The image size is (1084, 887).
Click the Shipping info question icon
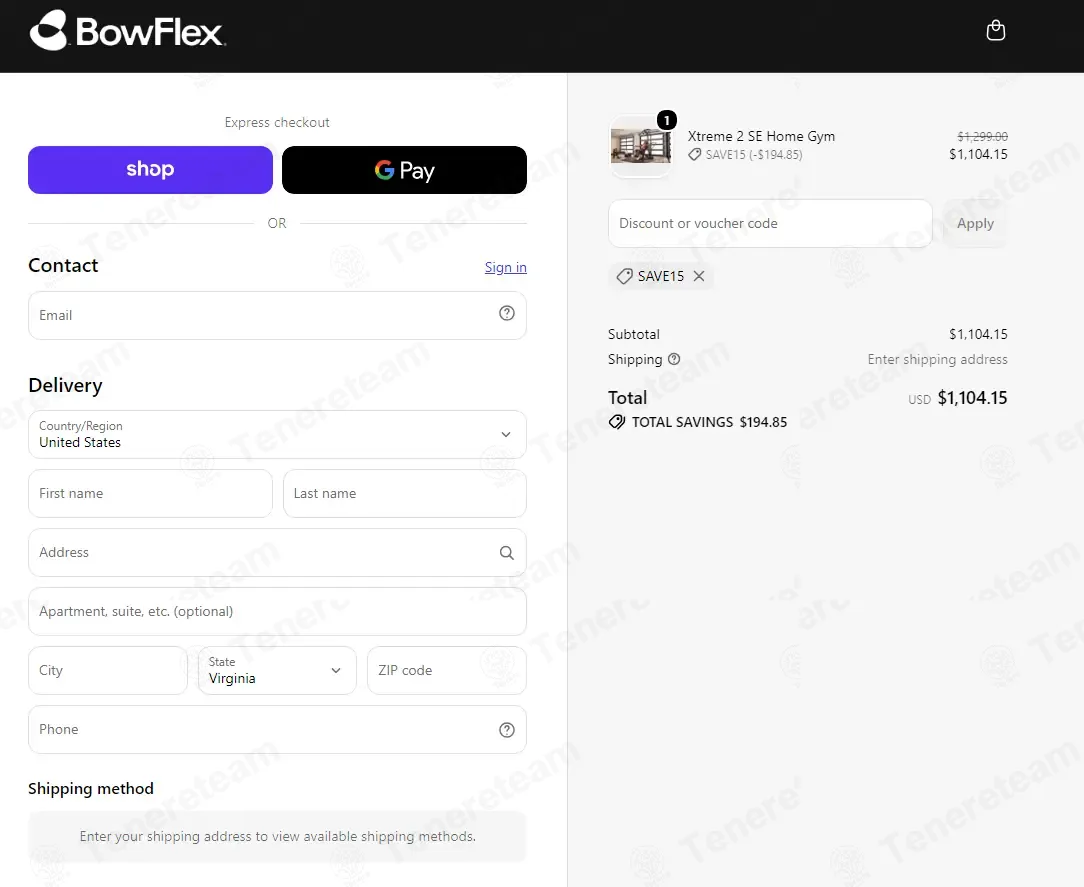674,359
